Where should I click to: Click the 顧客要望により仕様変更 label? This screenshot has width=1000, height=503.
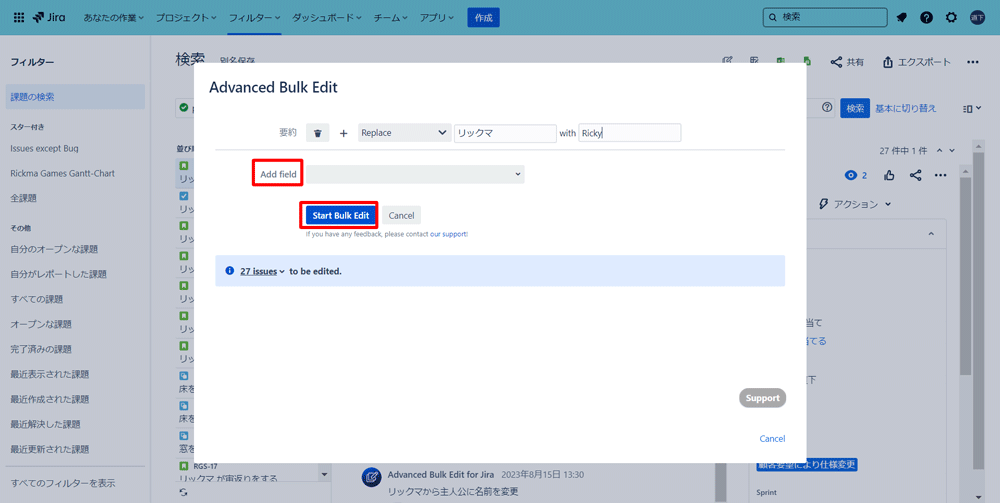[807, 464]
